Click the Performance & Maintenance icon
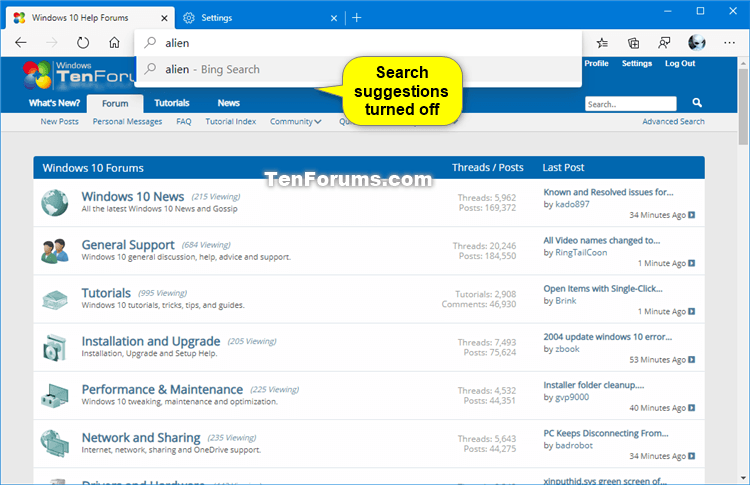This screenshot has height=485, width=750. 55,396
